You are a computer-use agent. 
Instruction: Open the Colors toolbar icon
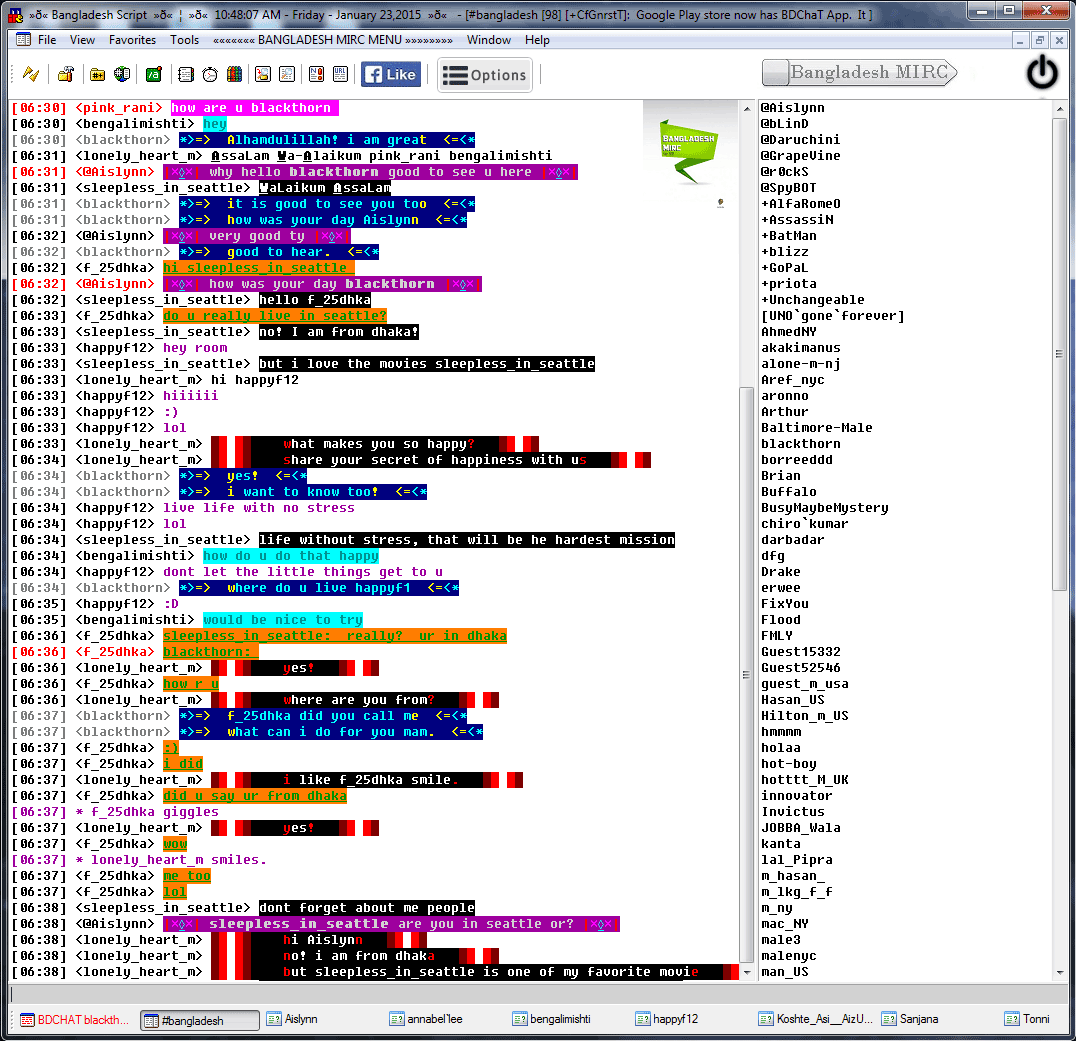235,74
